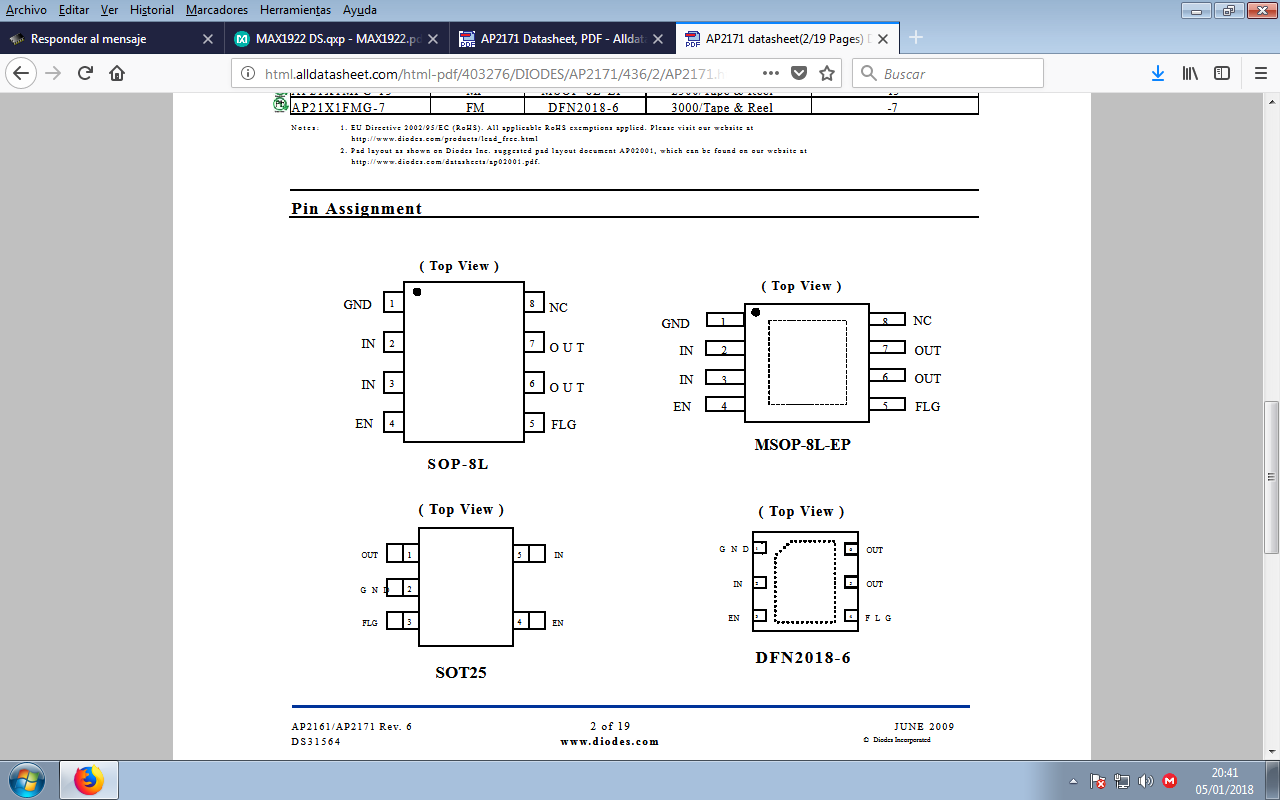1280x800 pixels.
Task: Show site information icon in address bar
Action: [249, 73]
